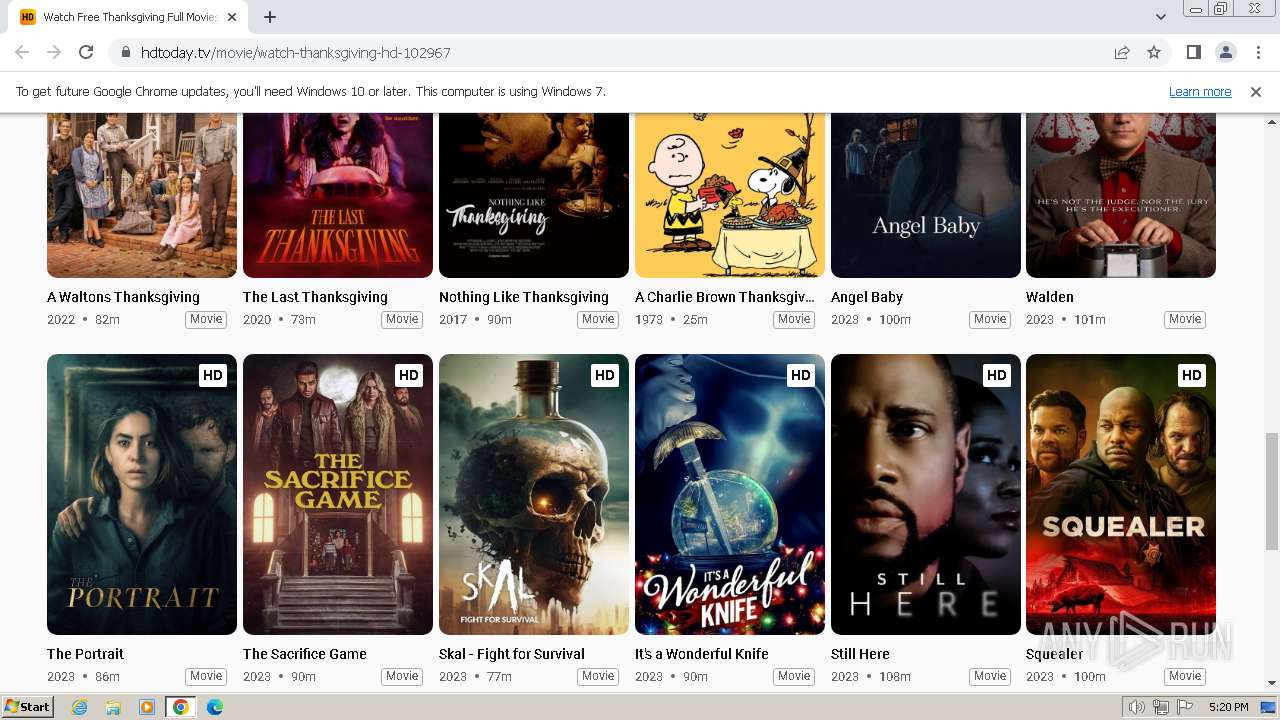Close the hdtoday Thanksgiving tab
Viewport: 1280px width, 720px height.
click(x=232, y=17)
